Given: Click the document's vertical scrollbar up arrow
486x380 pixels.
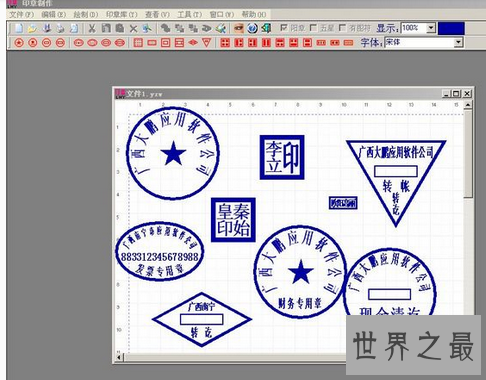Looking at the screenshot, I should tap(468, 105).
